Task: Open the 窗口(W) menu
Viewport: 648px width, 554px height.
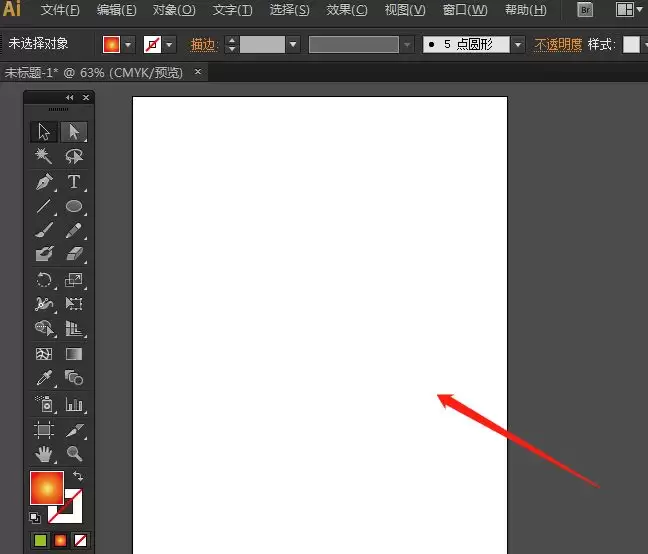Action: [465, 10]
